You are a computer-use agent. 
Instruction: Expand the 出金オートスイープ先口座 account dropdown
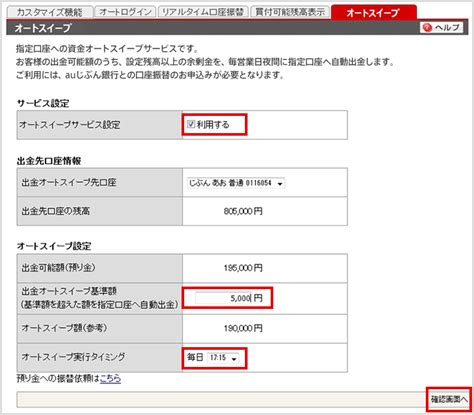pos(236,183)
